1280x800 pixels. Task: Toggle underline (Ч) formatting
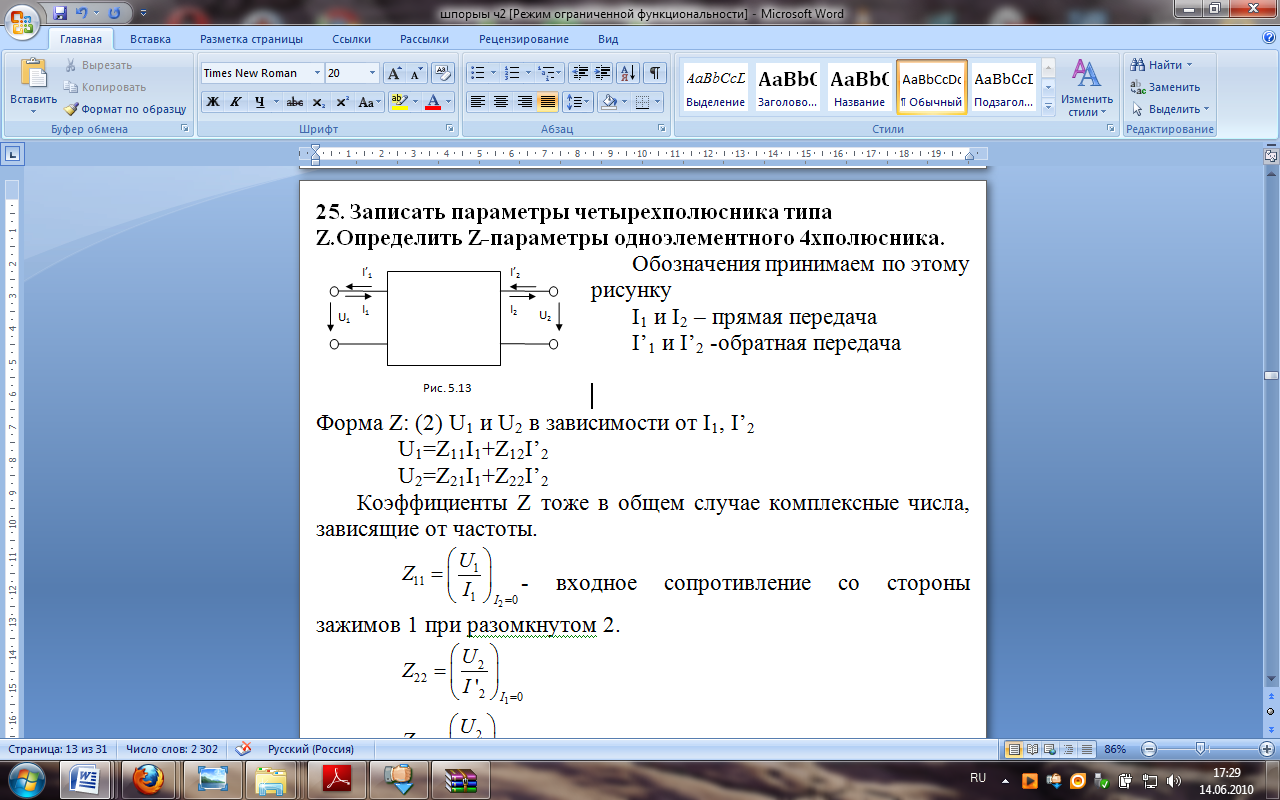pyautogui.click(x=260, y=102)
